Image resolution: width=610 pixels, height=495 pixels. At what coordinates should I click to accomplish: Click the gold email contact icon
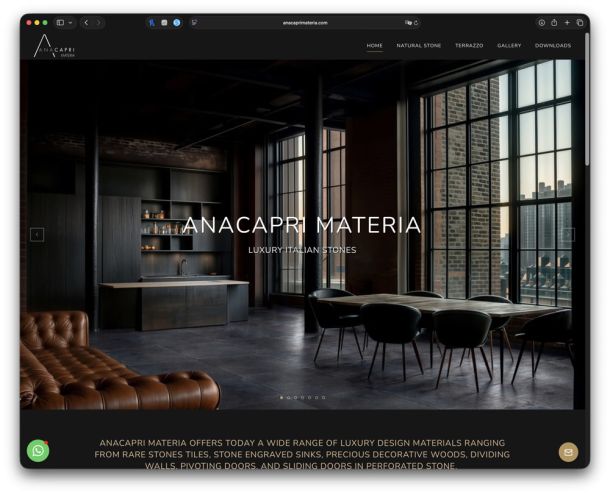click(x=568, y=452)
